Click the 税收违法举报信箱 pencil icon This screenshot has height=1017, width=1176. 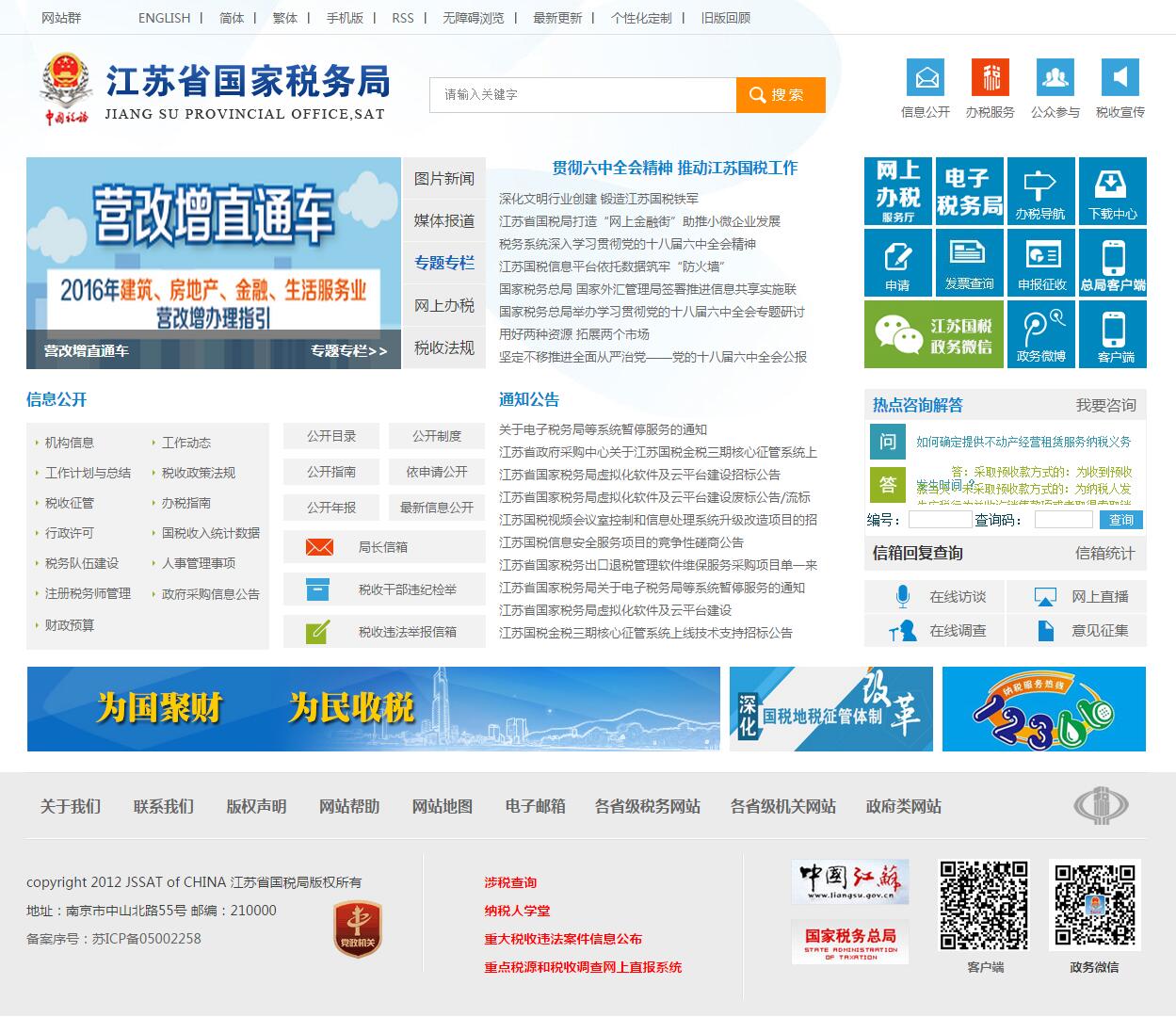click(x=318, y=631)
